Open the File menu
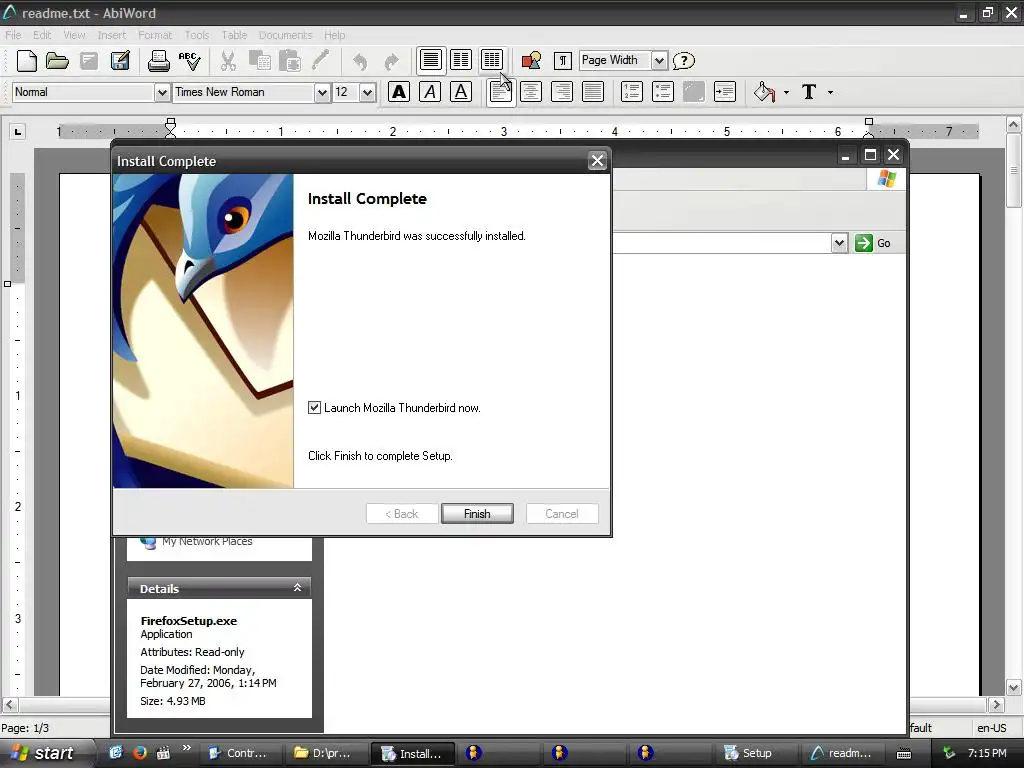Viewport: 1024px width, 768px height. click(x=13, y=35)
